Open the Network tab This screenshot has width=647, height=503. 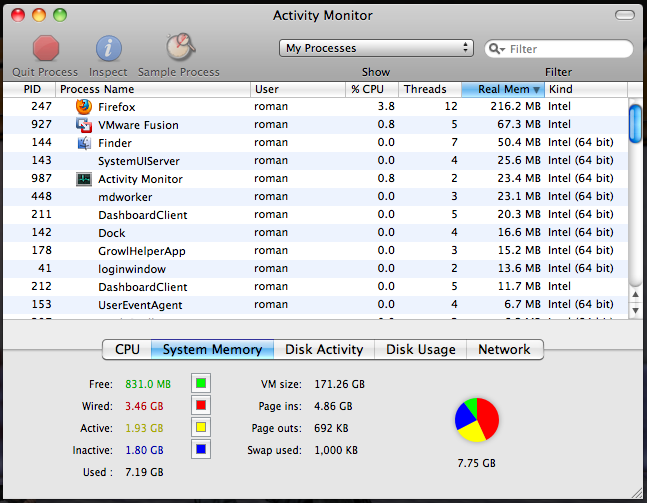[504, 350]
